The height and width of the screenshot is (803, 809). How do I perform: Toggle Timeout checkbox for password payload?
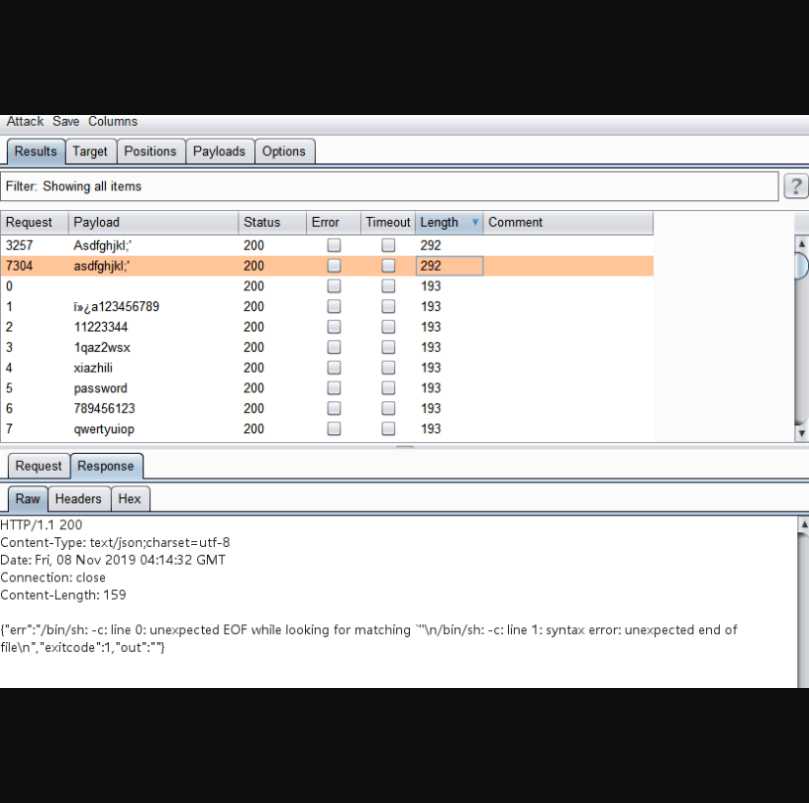point(388,388)
